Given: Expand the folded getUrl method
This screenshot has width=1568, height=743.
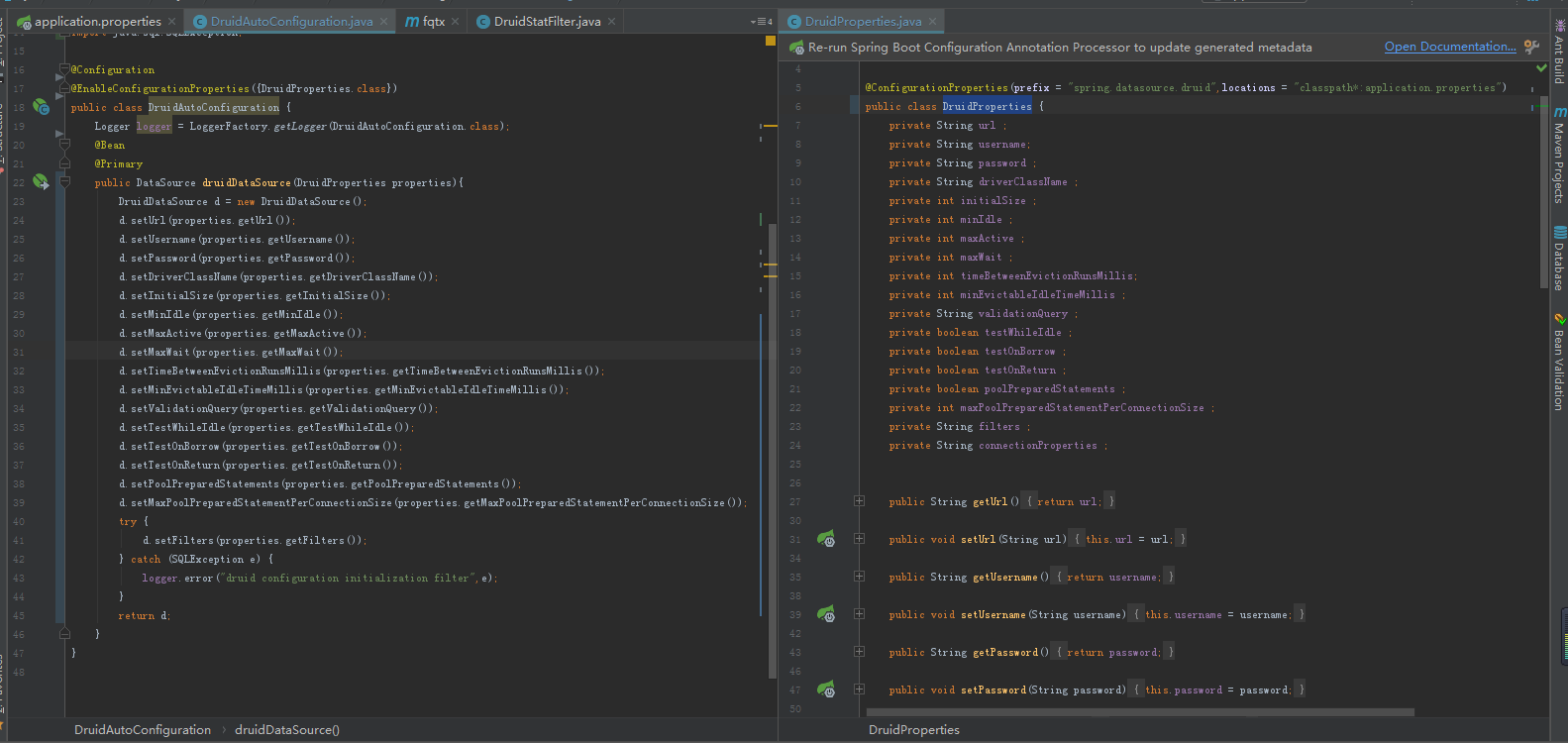Looking at the screenshot, I should pyautogui.click(x=859, y=501).
